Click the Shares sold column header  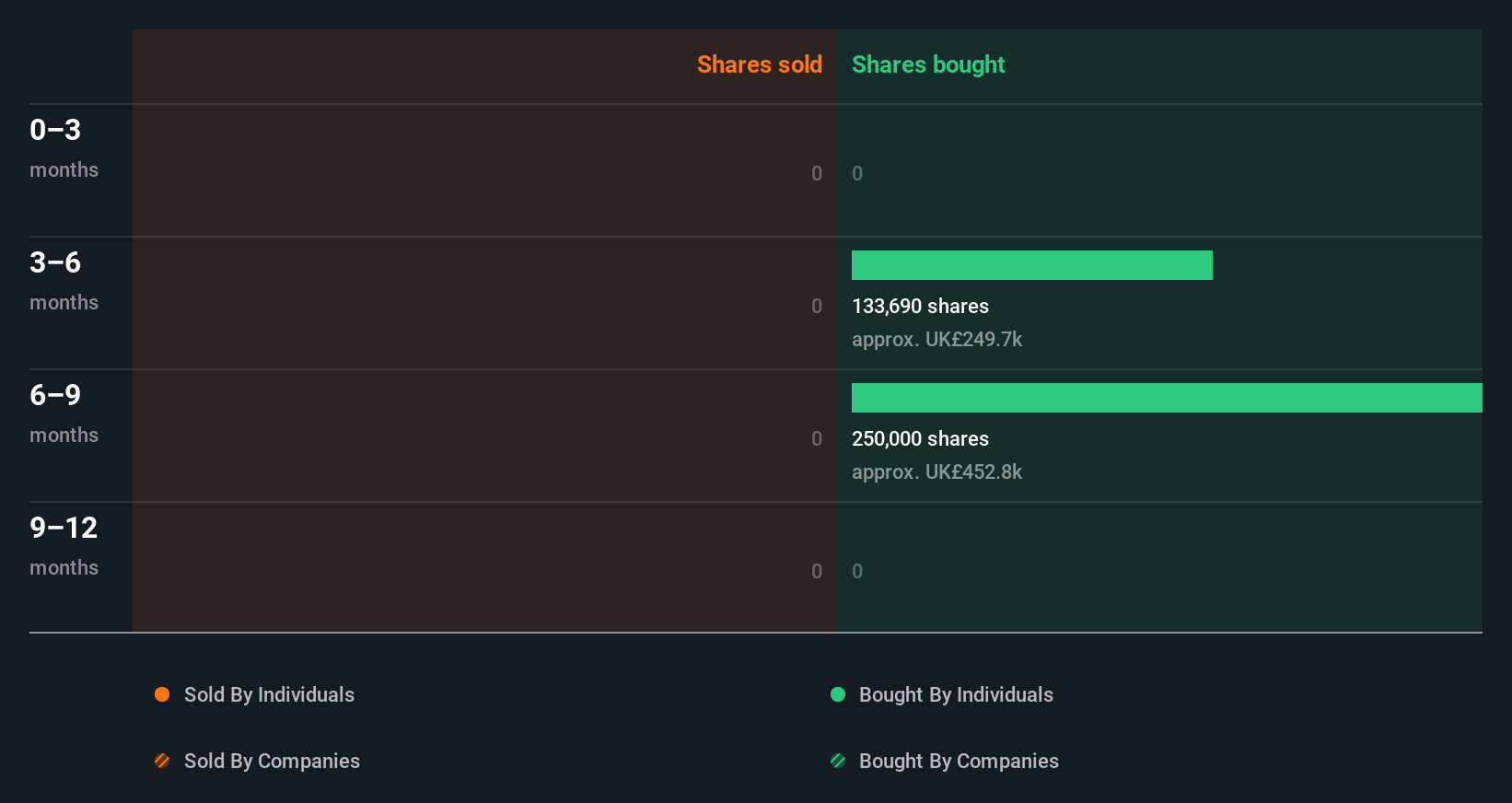coord(760,64)
